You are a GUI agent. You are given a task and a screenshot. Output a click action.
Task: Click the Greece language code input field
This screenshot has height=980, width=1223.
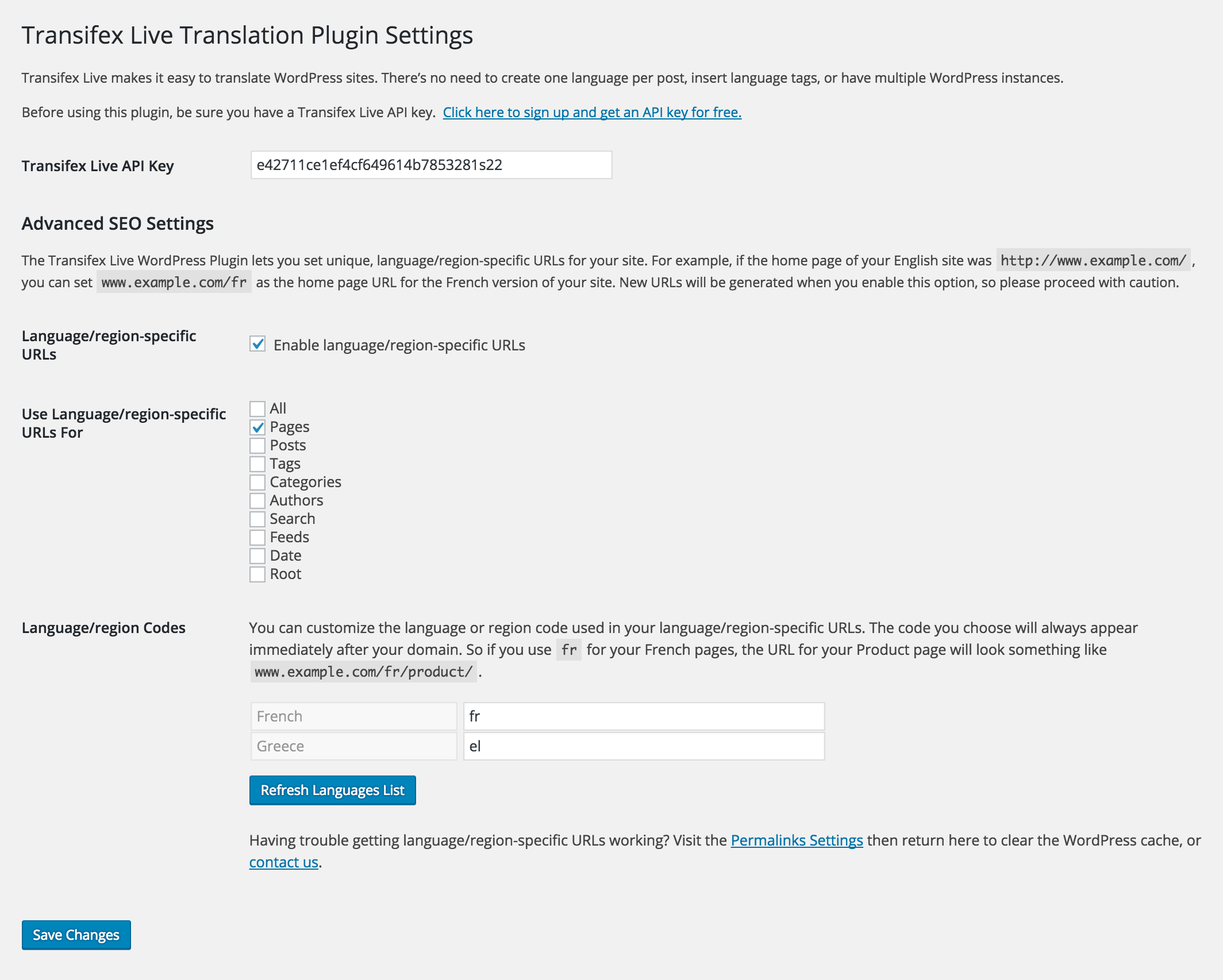tap(644, 745)
